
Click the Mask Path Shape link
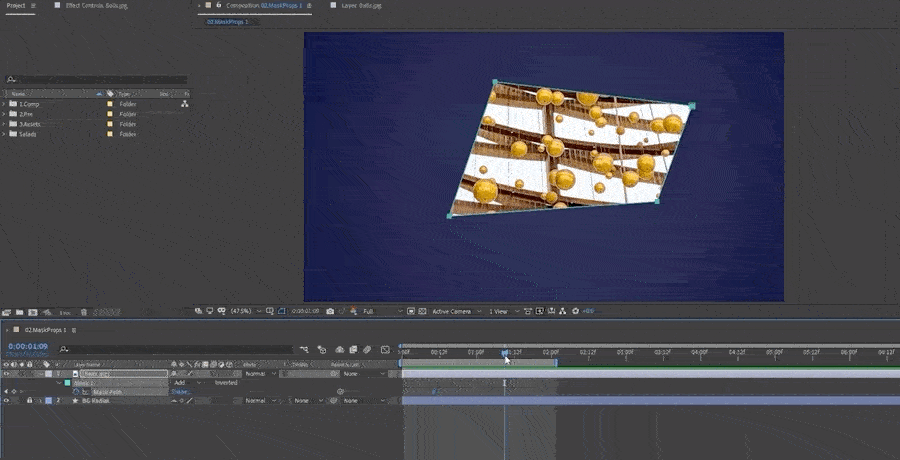click(x=179, y=392)
